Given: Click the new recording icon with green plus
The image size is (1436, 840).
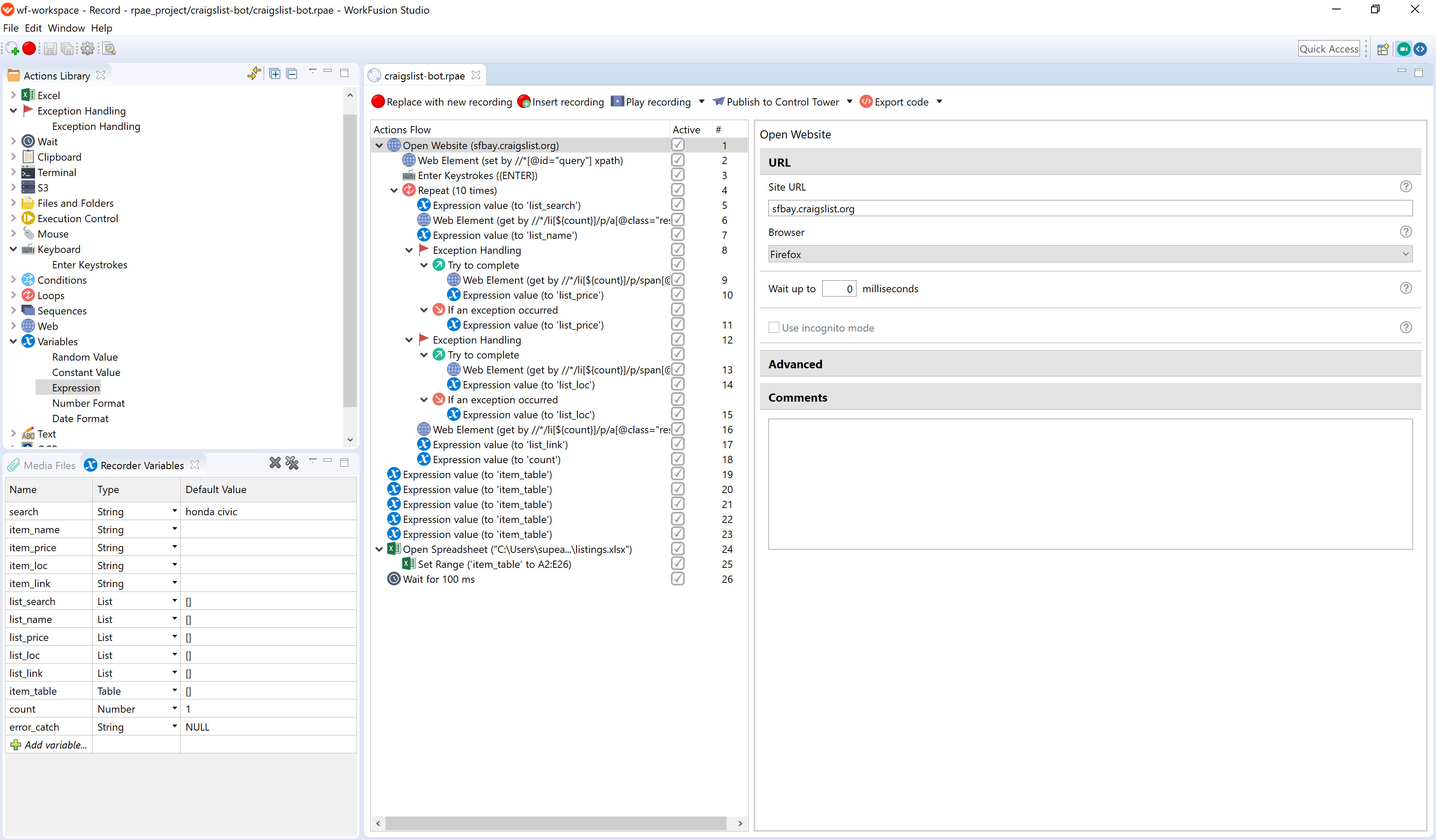Looking at the screenshot, I should pos(12,49).
